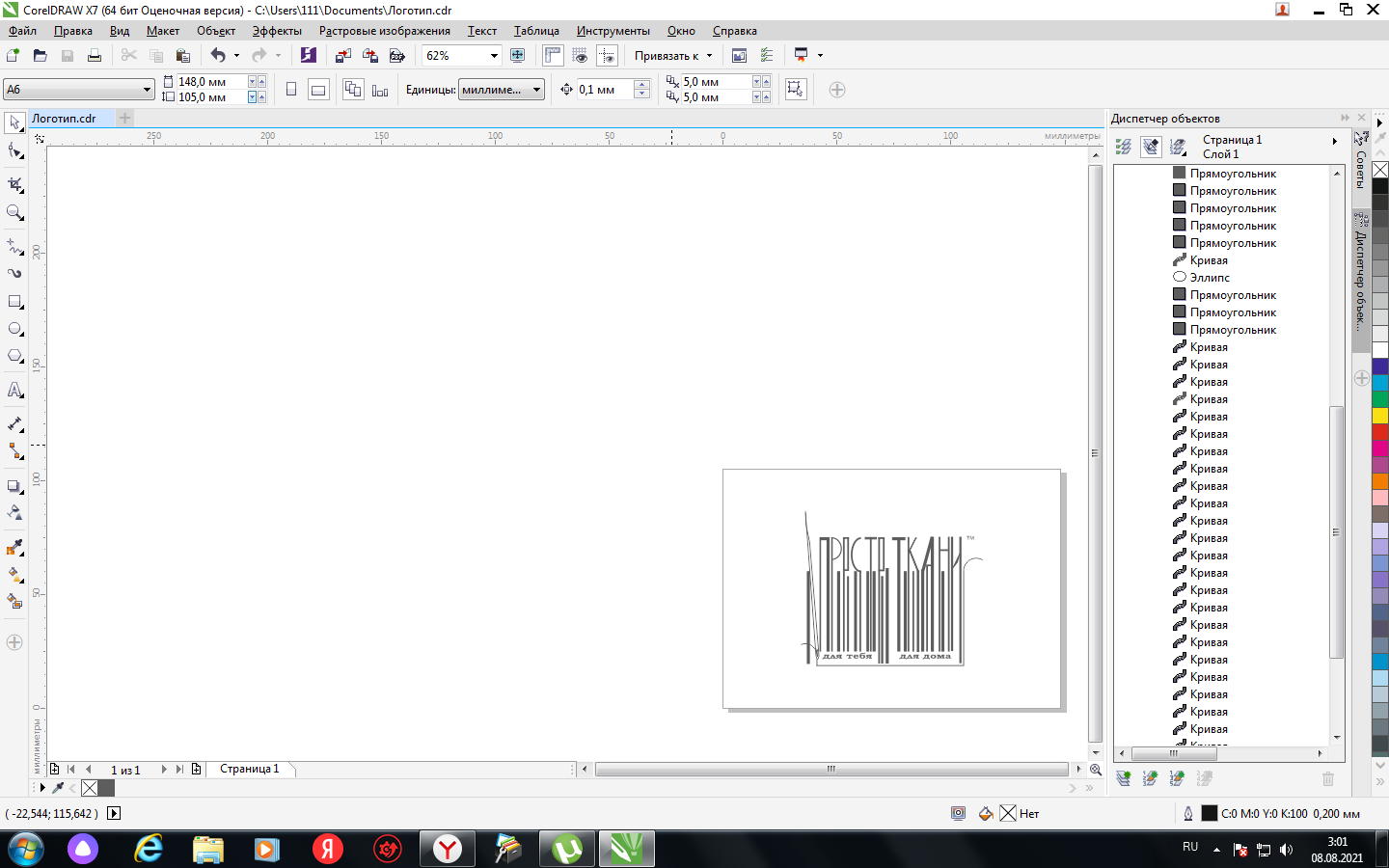1389x868 pixels.
Task: Select the Transparency tool
Action: tap(14, 512)
